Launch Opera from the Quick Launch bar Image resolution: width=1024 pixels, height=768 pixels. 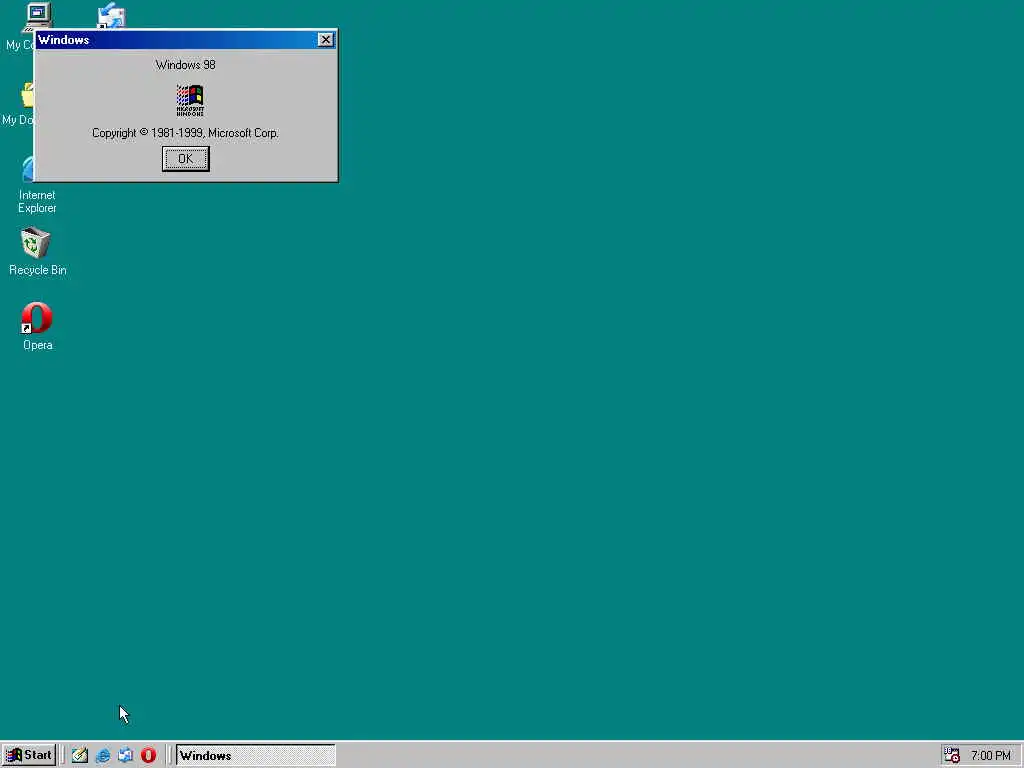coord(148,756)
